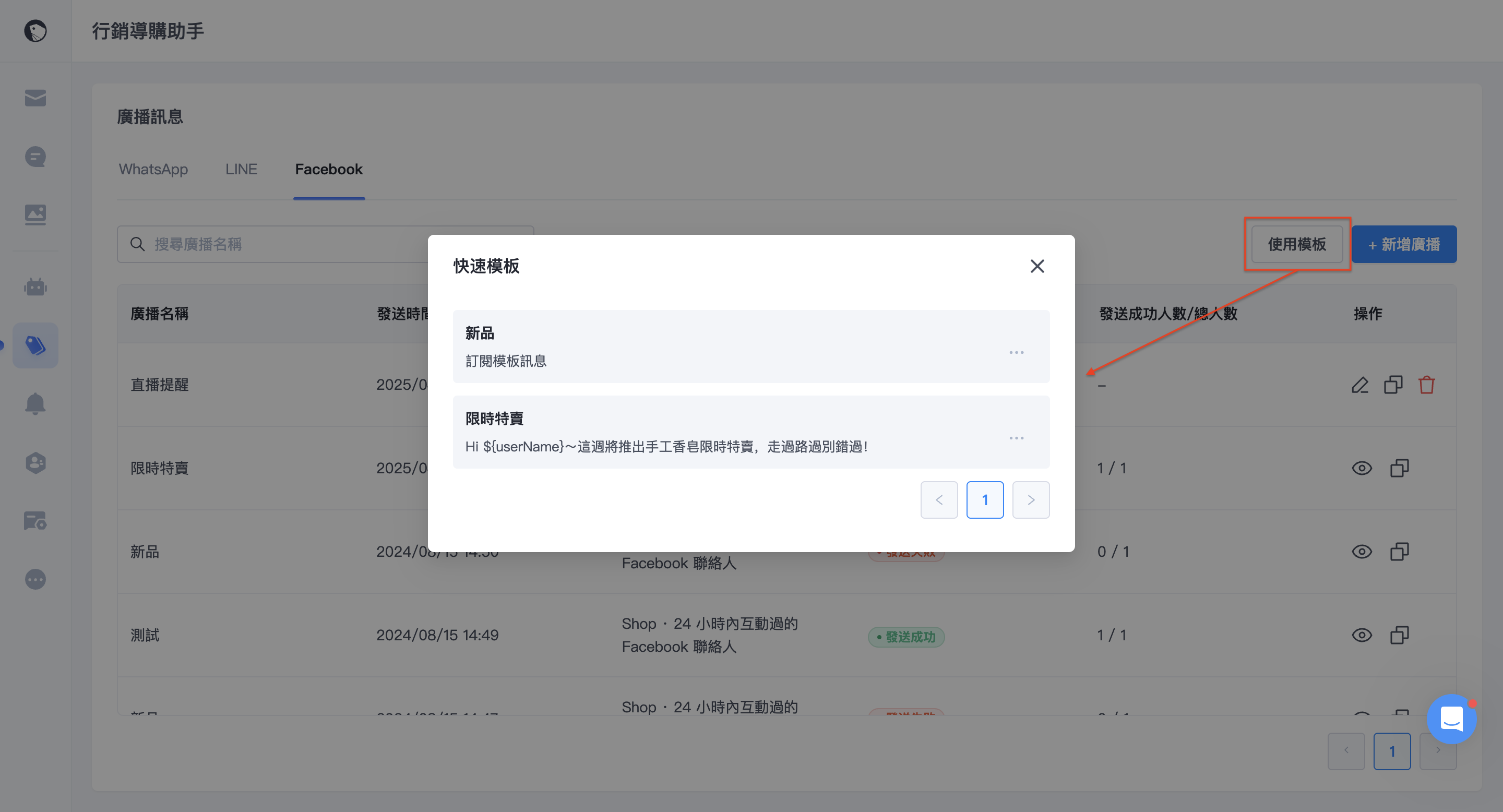This screenshot has height=812, width=1503.
Task: Select the 新品 template card
Action: pos(751,347)
